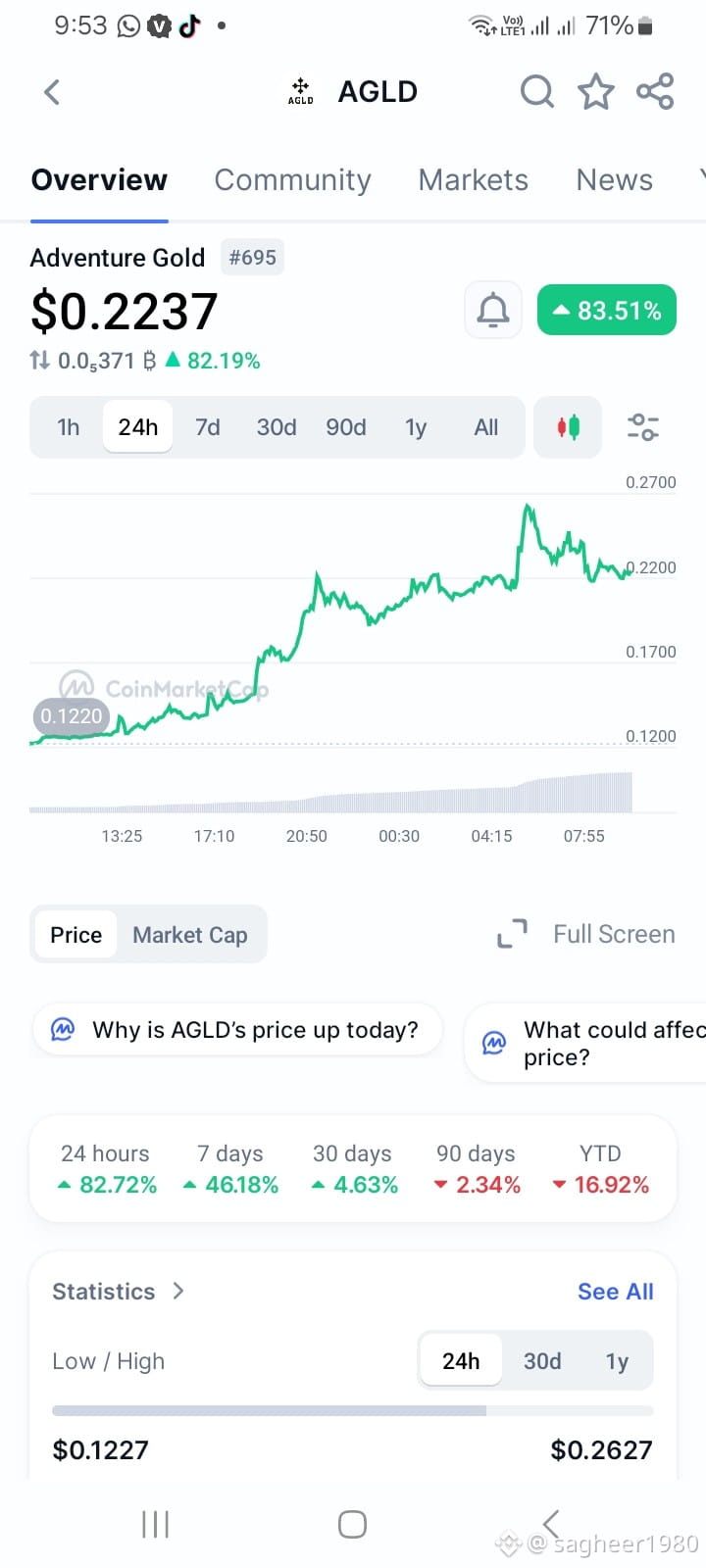
Task: Open chart settings sliders icon
Action: tap(643, 427)
